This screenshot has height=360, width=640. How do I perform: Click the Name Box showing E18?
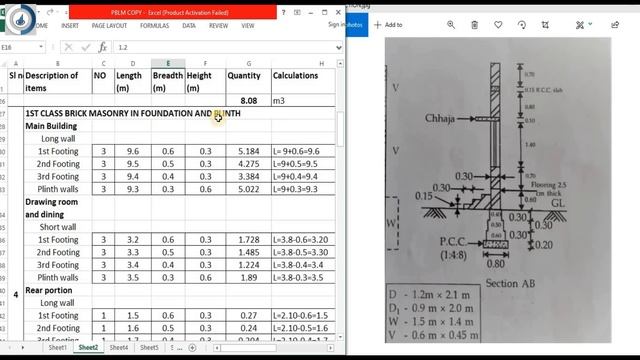[19, 47]
